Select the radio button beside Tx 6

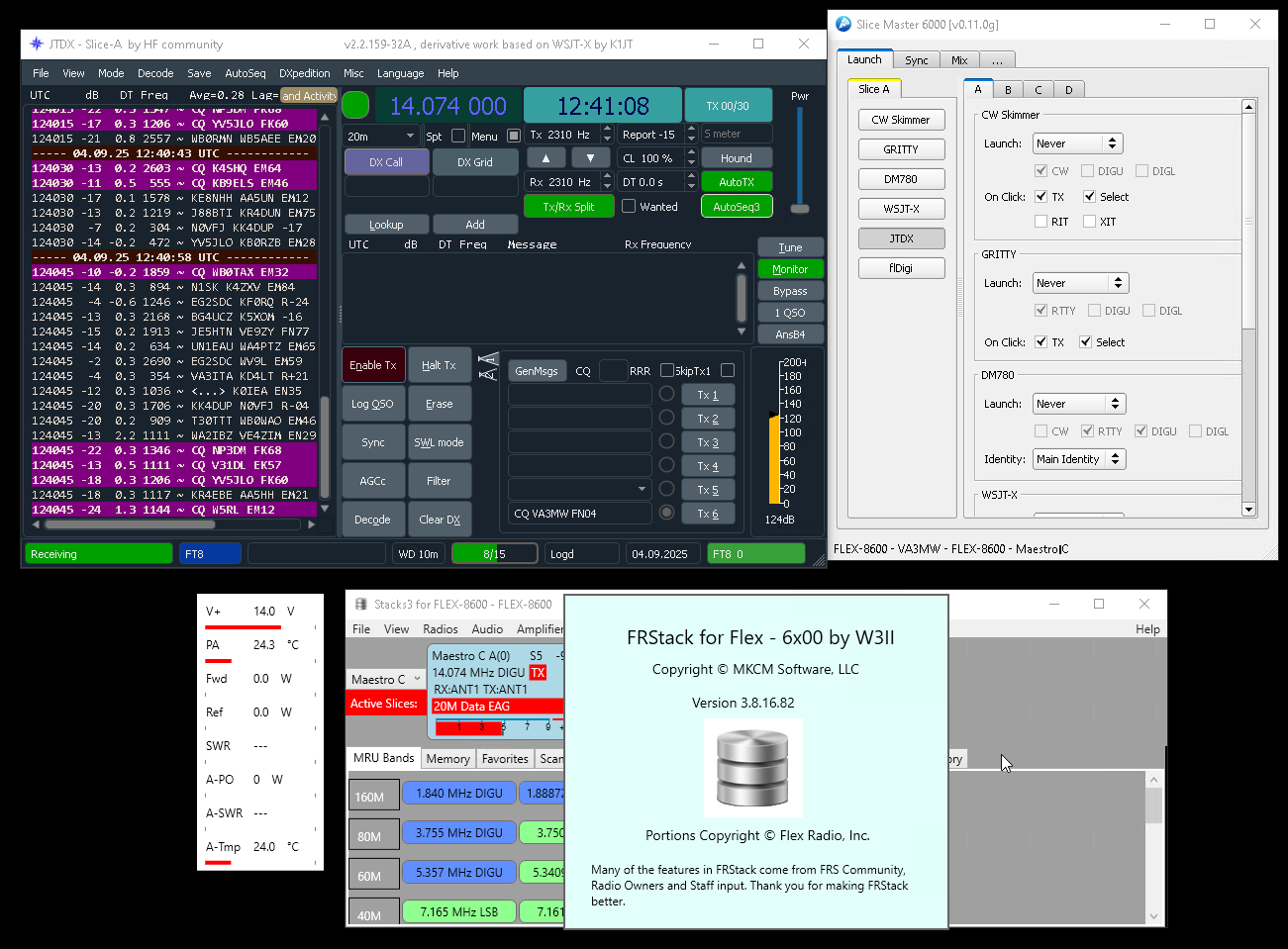point(667,513)
